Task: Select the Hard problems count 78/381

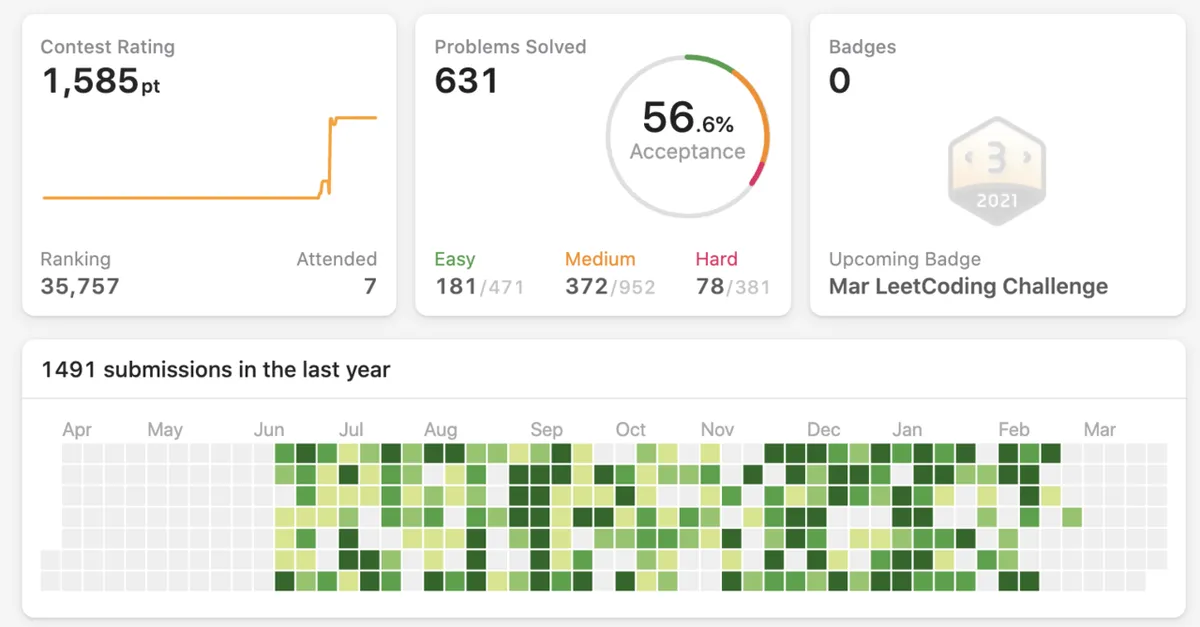Action: pos(731,286)
